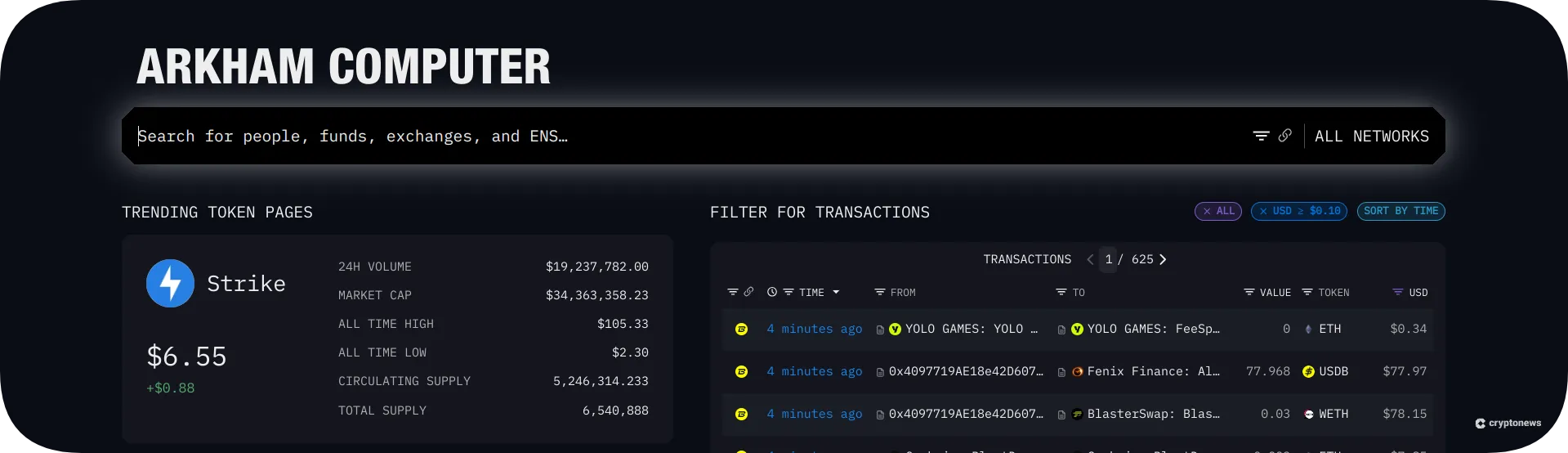Go to next transactions page
The image size is (1568, 453).
[1163, 259]
